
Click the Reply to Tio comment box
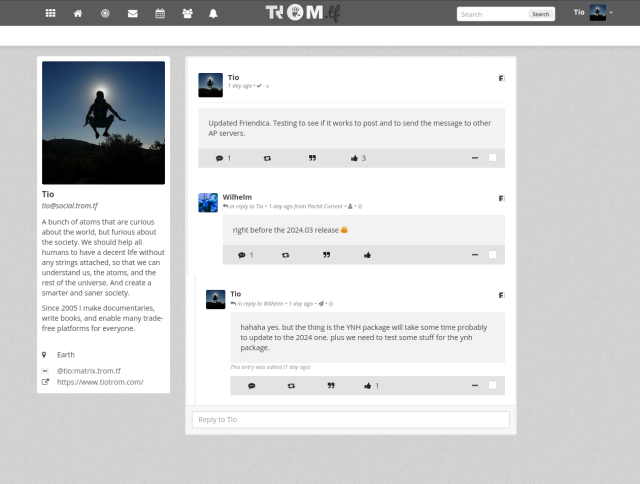(x=351, y=420)
